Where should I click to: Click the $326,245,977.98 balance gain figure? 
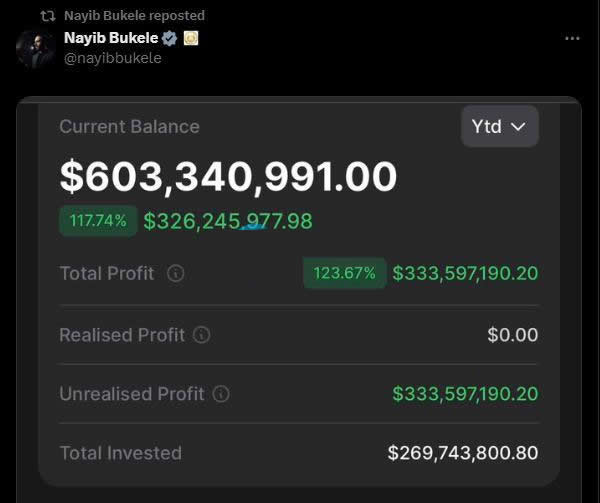(x=228, y=221)
